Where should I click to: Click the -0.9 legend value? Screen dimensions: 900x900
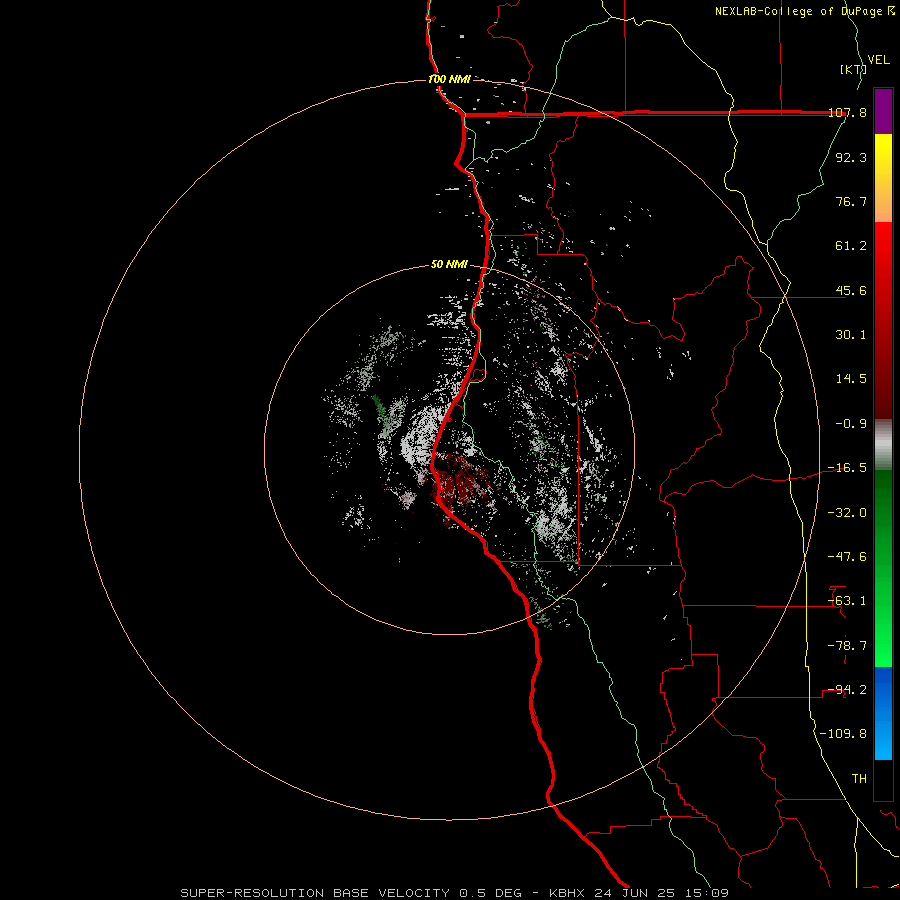pyautogui.click(x=851, y=424)
